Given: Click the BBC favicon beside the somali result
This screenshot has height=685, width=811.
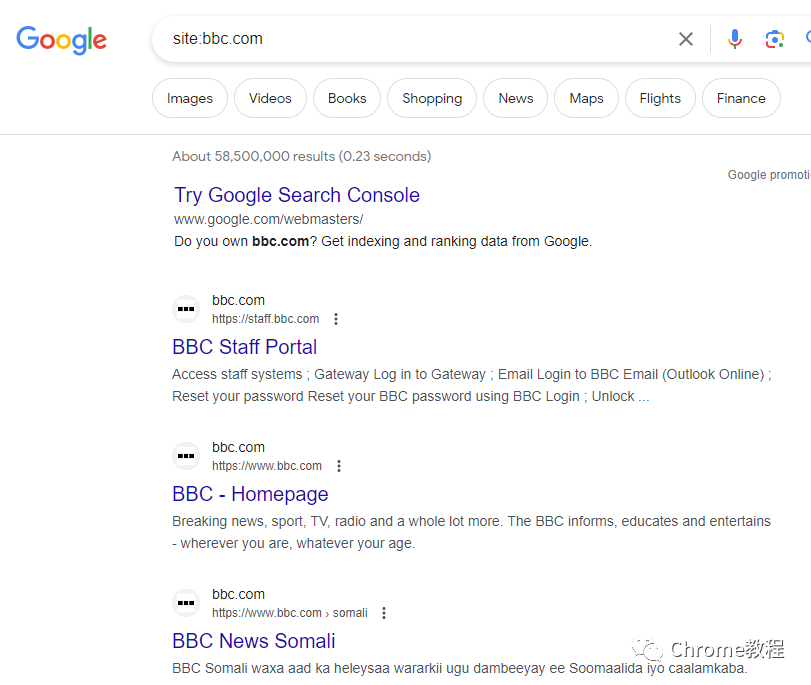Looking at the screenshot, I should 186,603.
